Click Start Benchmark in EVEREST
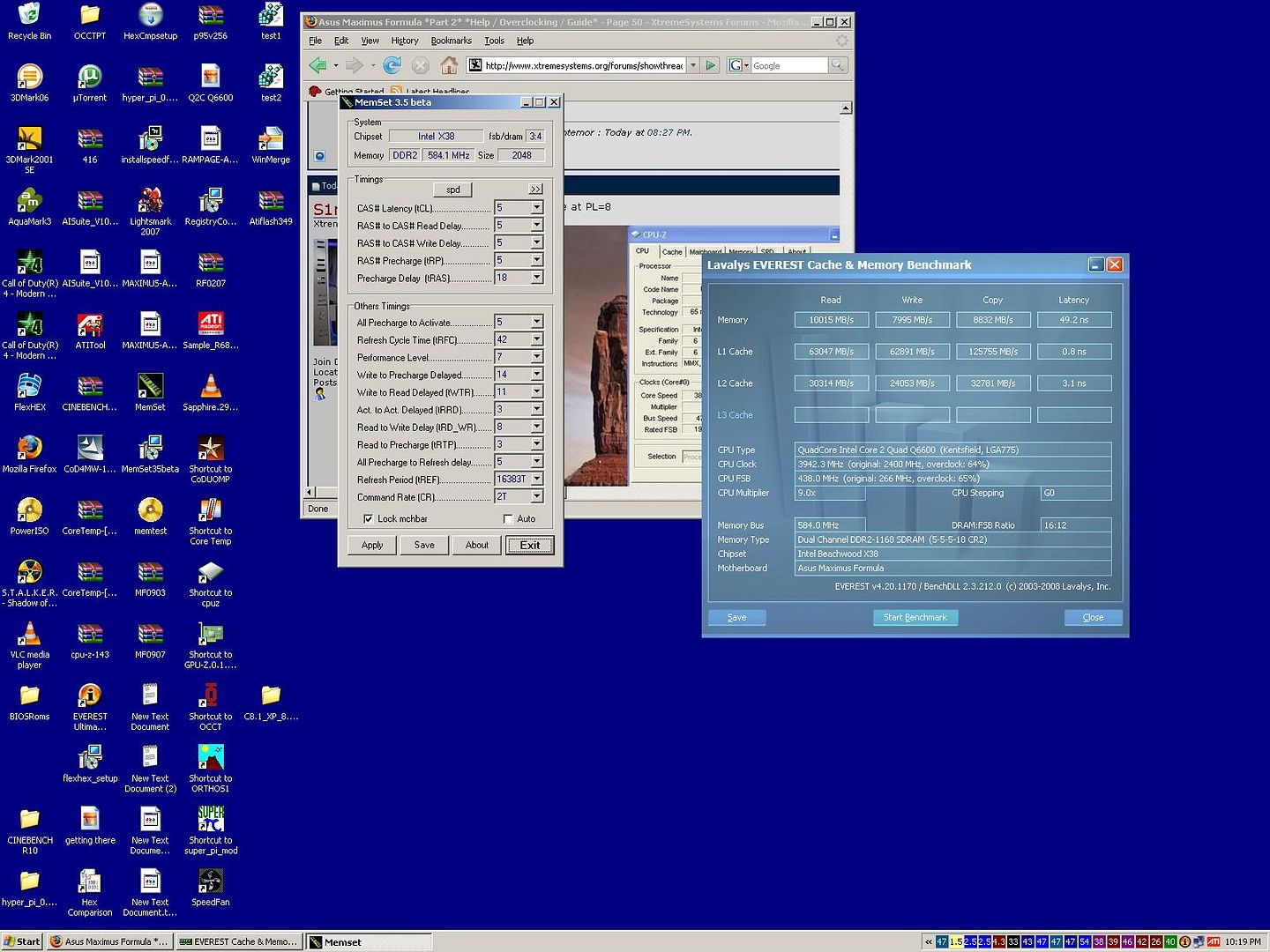 click(915, 617)
